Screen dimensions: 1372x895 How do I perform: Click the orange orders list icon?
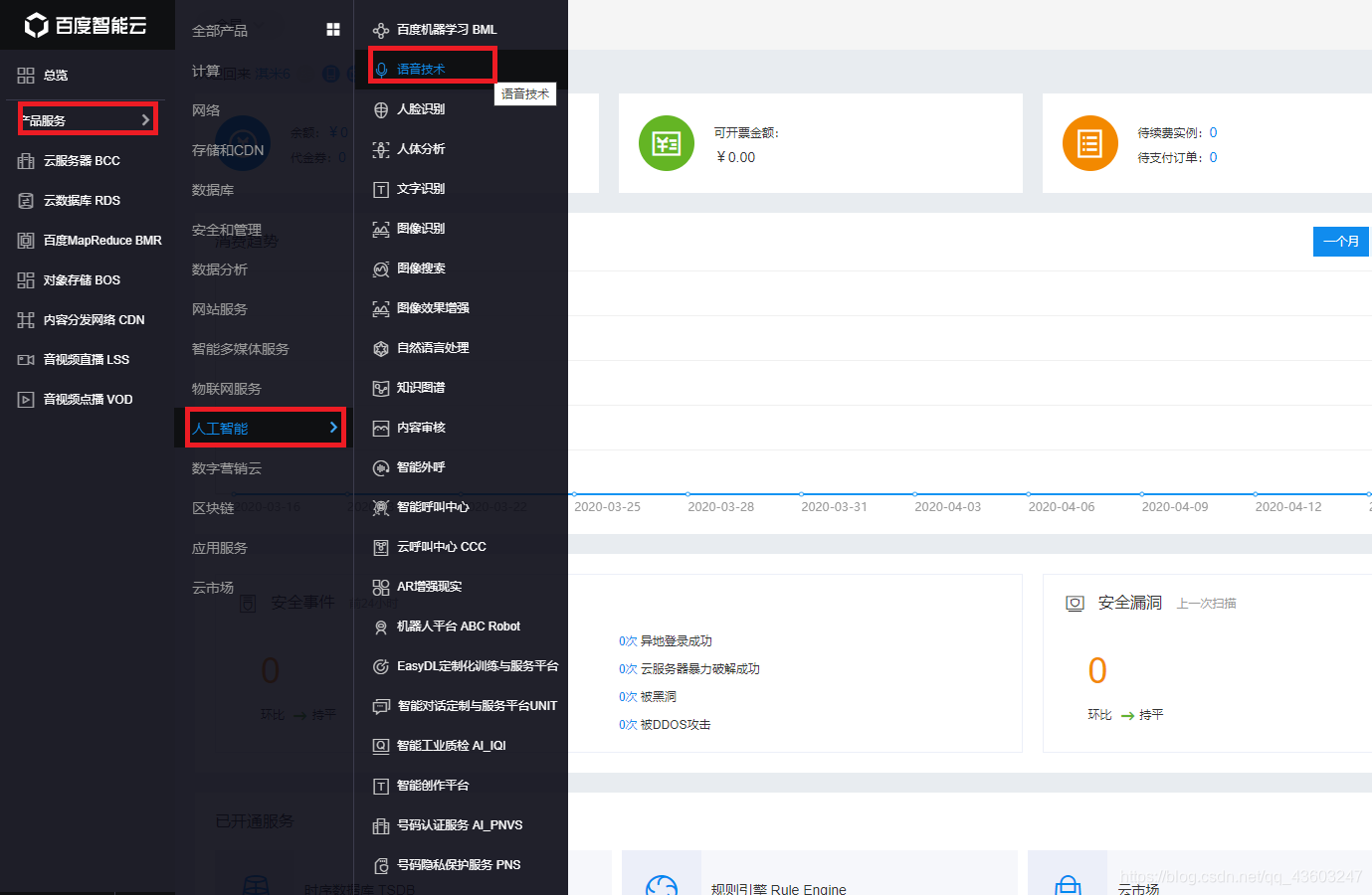(x=1090, y=143)
